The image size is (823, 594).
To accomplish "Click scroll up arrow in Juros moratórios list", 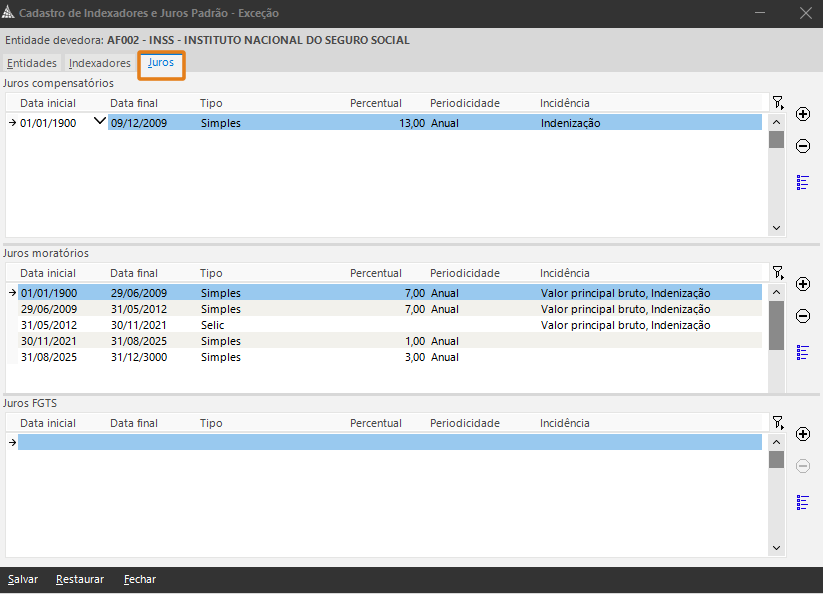I will pos(776,292).
